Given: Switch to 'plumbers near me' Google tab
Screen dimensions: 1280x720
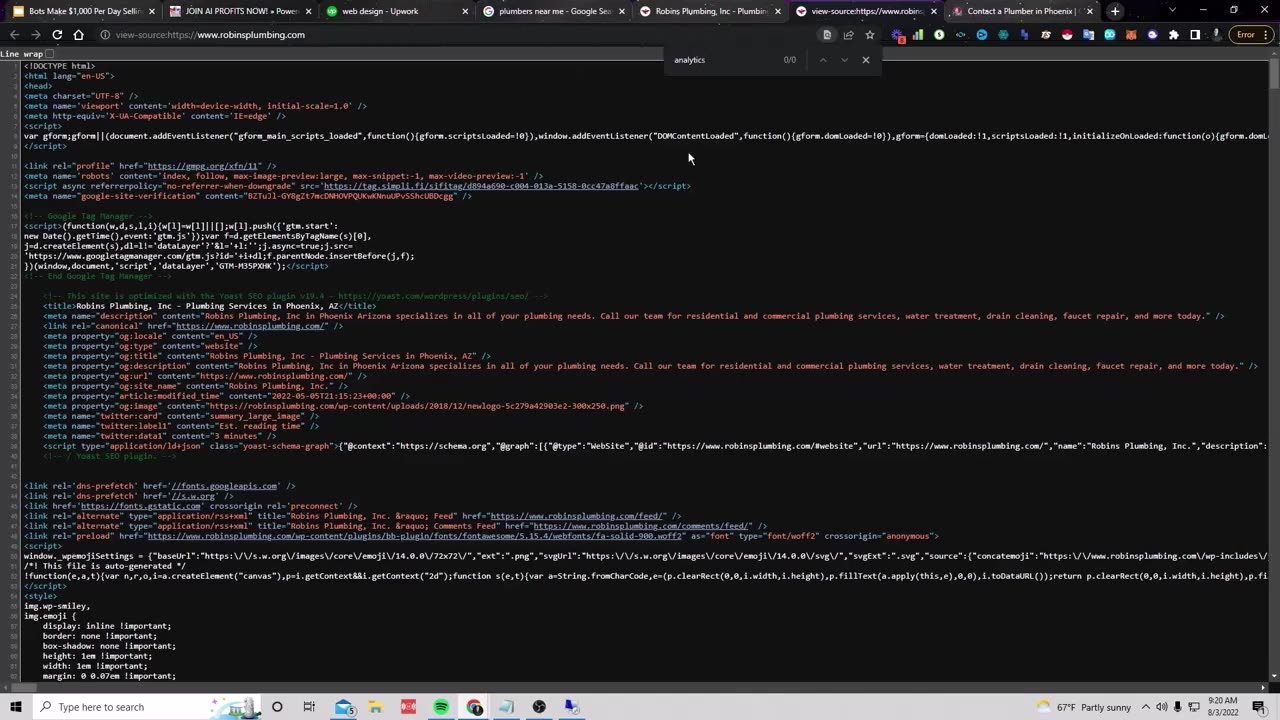Looking at the screenshot, I should pos(553,11).
